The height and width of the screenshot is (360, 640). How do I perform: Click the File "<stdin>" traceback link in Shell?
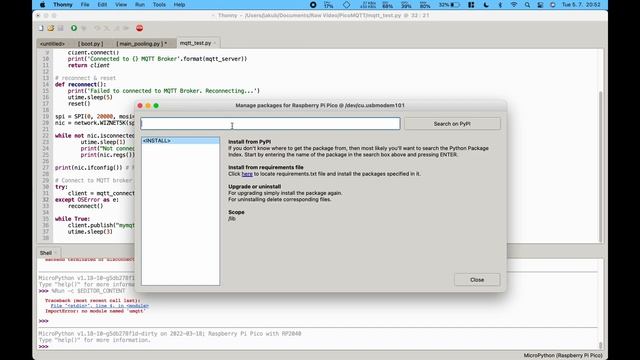100,306
